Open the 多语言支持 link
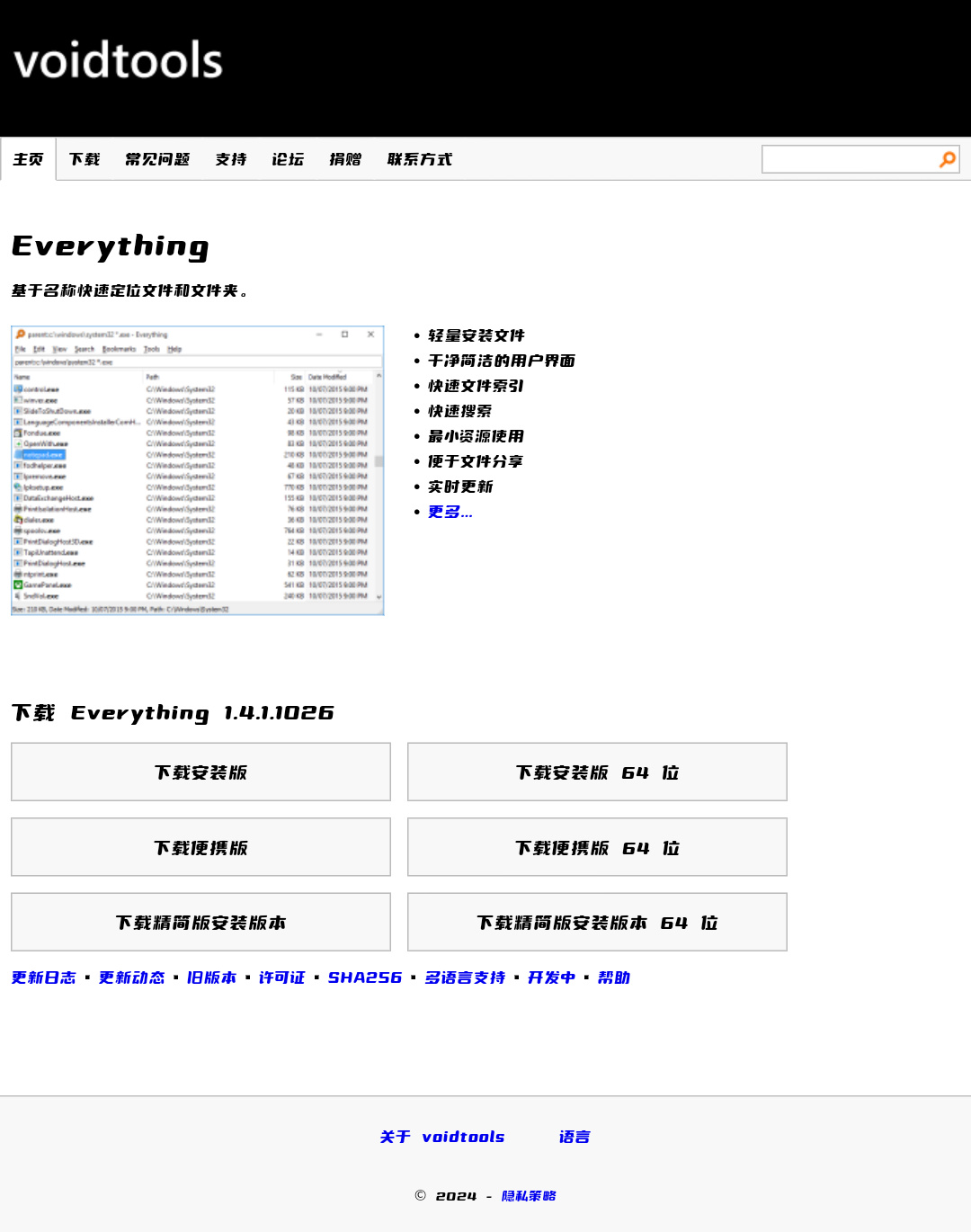The height and width of the screenshot is (1232, 971). point(465,978)
